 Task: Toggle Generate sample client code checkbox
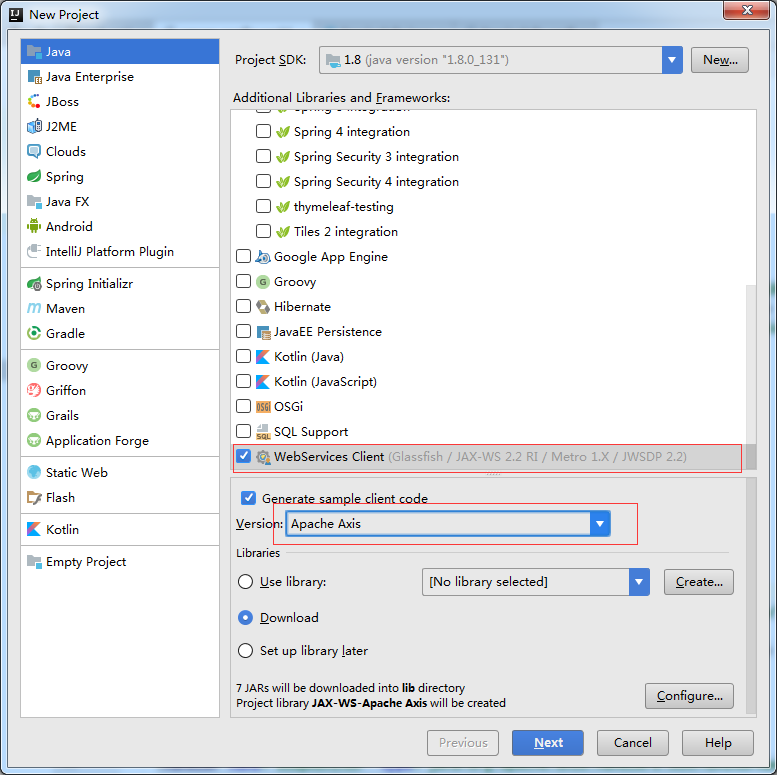click(x=248, y=498)
